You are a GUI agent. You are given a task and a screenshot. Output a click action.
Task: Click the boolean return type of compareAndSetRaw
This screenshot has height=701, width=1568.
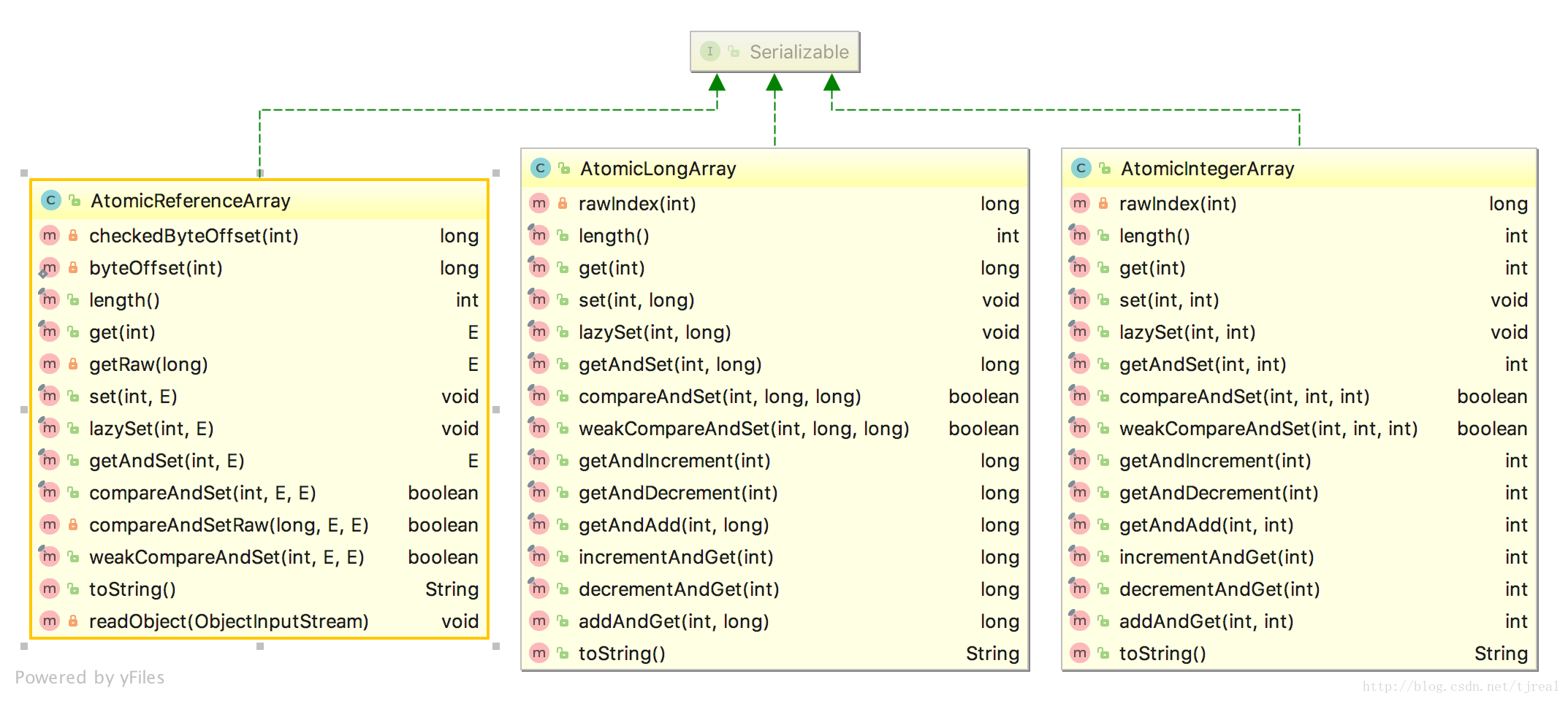(x=443, y=525)
